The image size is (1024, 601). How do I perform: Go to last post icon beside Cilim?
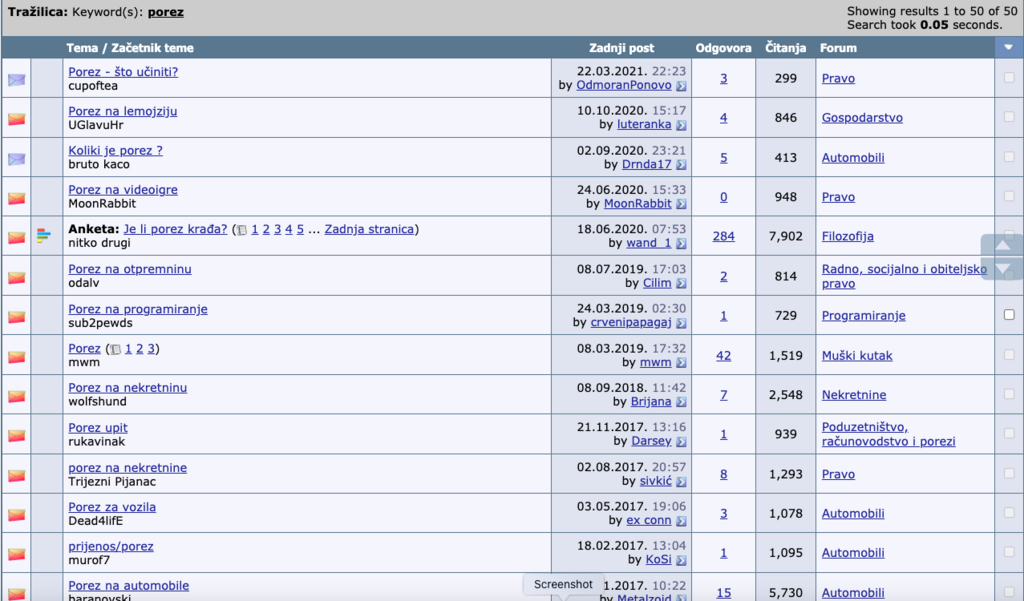[681, 284]
